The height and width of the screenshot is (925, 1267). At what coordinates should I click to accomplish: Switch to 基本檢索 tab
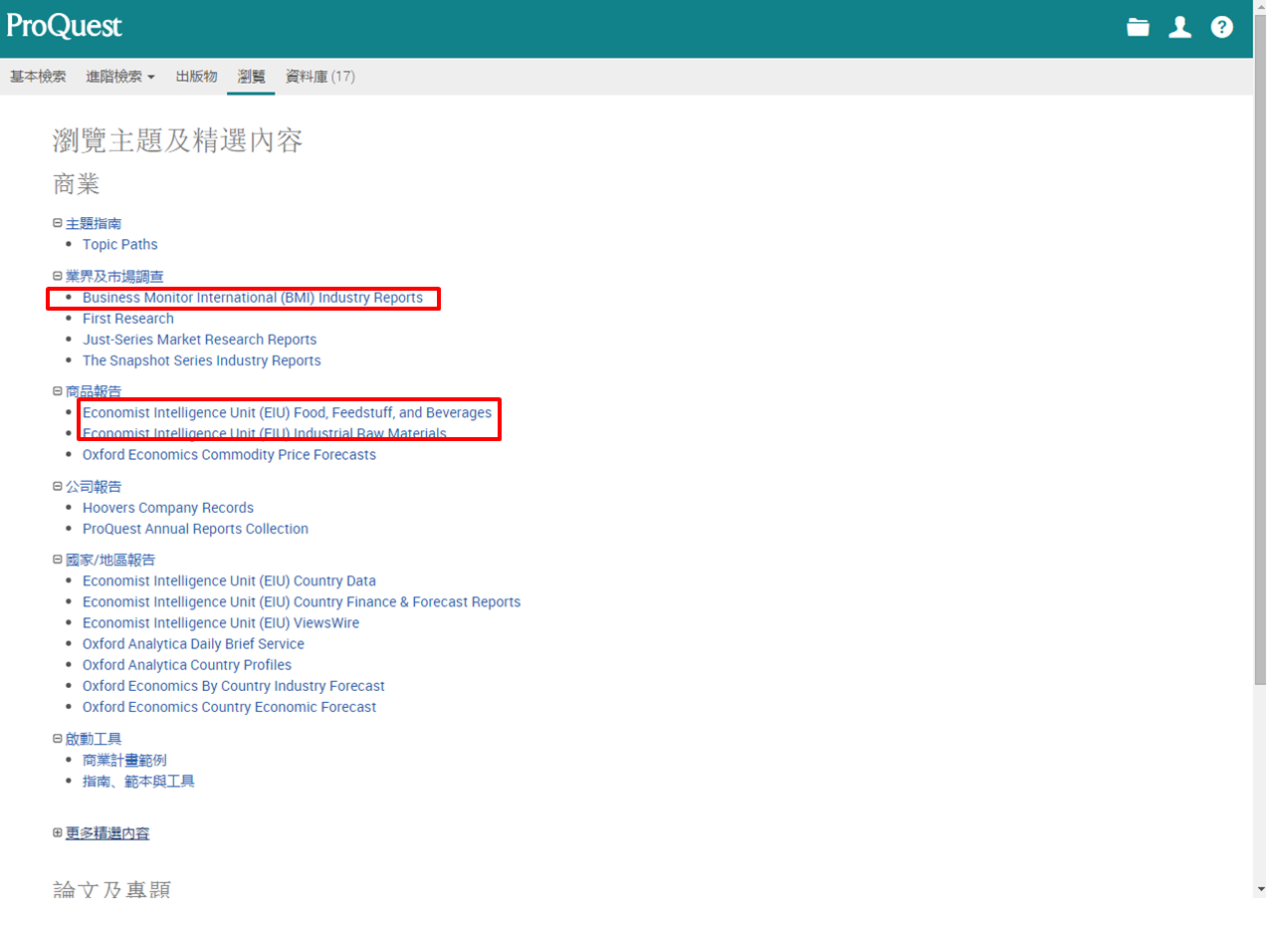pos(38,77)
